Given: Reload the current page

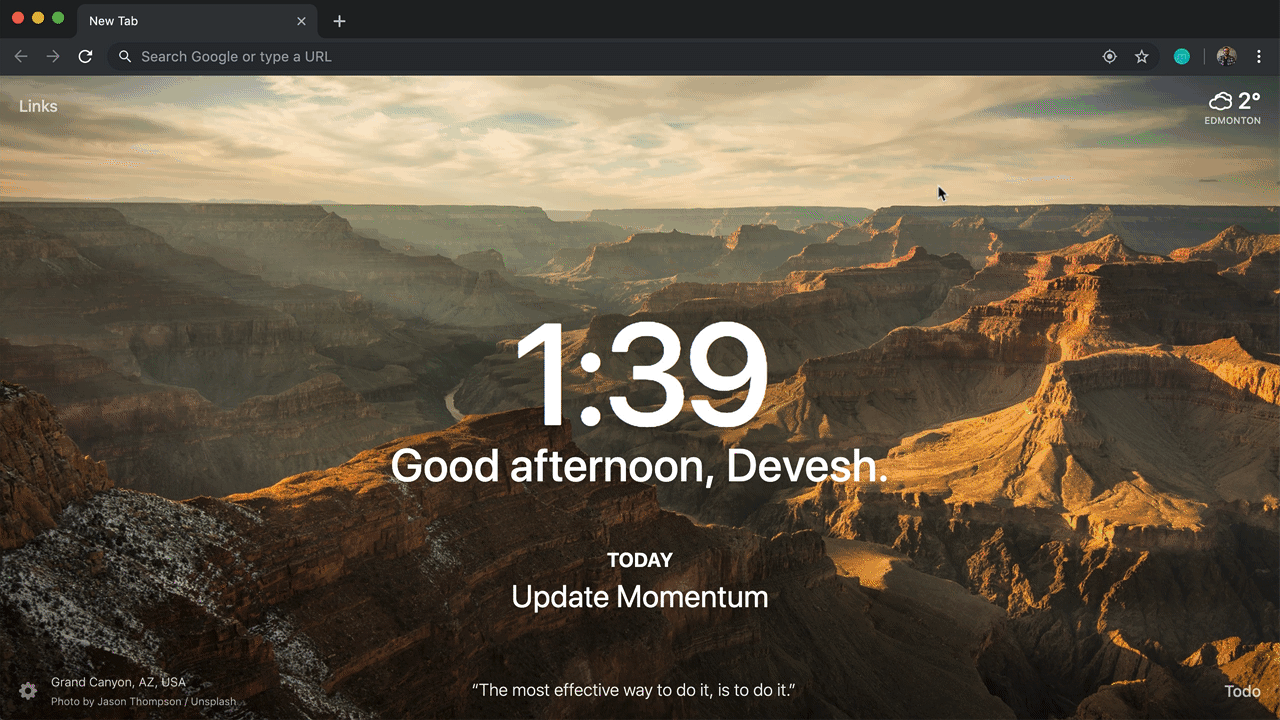Looking at the screenshot, I should (86, 57).
